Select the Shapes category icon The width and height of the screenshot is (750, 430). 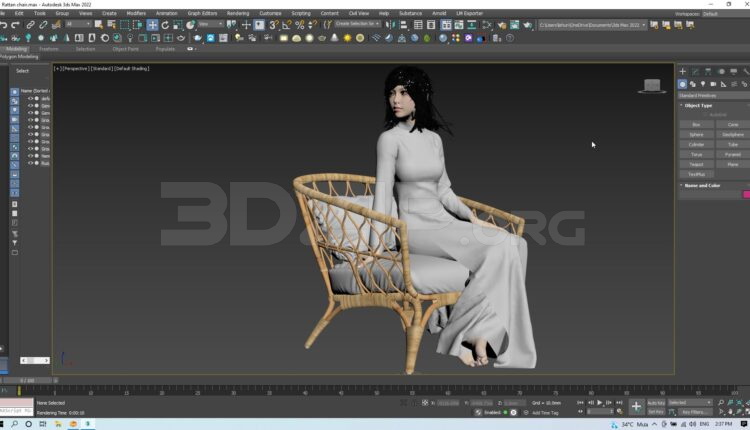pos(693,84)
